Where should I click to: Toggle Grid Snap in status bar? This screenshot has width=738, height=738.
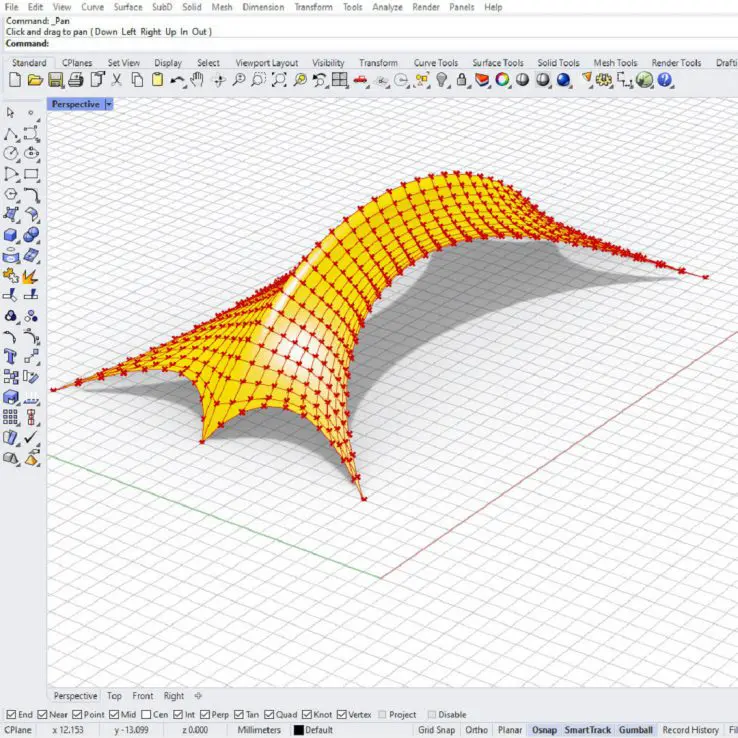[x=436, y=730]
